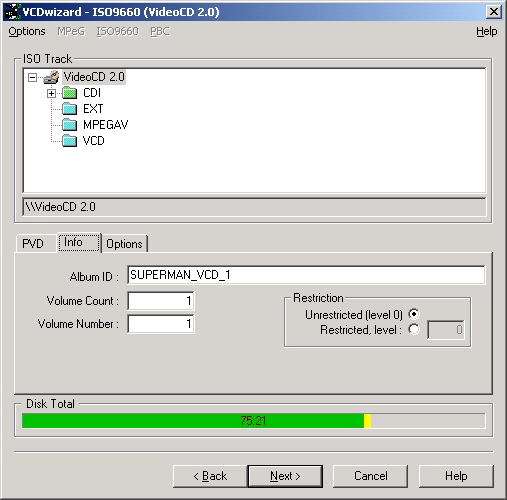The image size is (507, 500).
Task: Select the EXT folder icon
Action: [70, 109]
